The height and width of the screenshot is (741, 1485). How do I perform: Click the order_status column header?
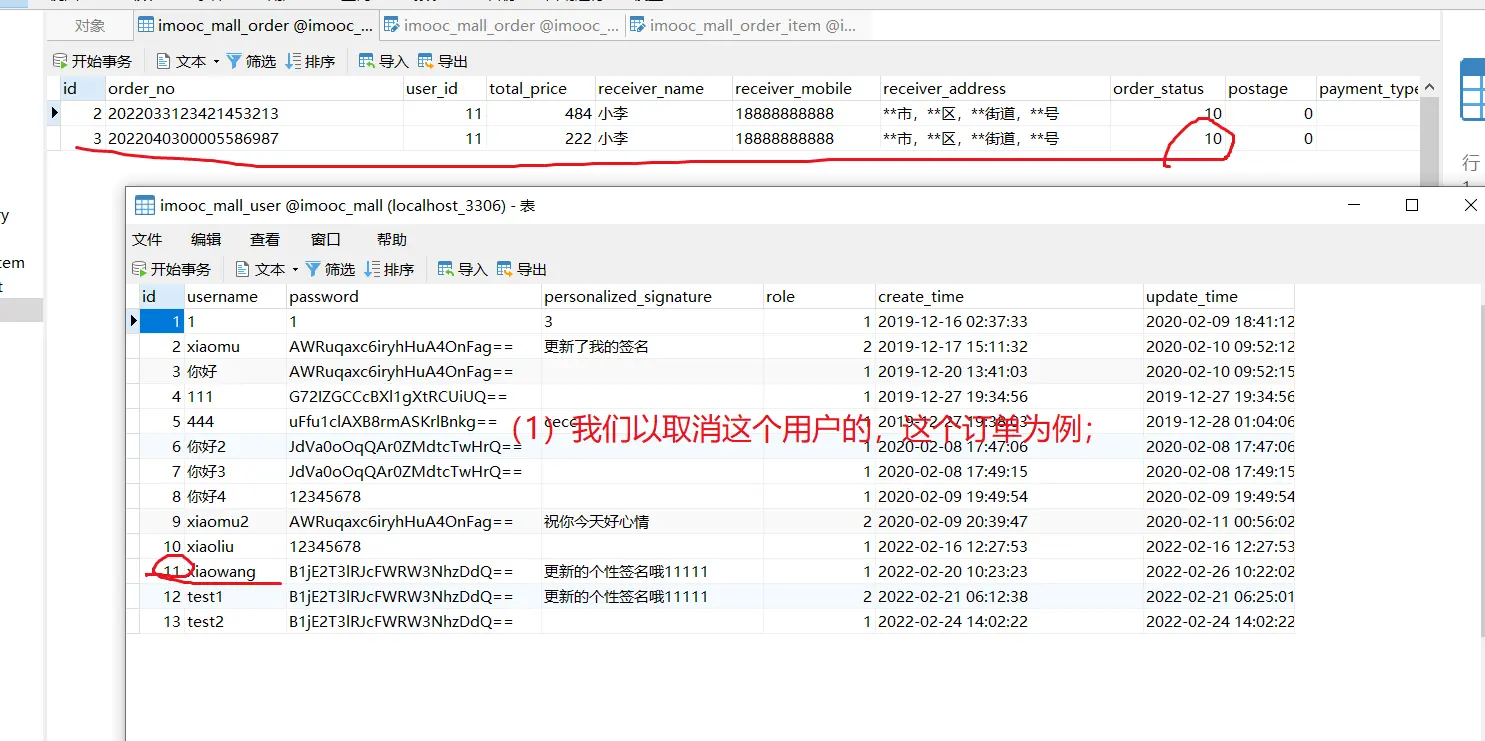[1167, 89]
